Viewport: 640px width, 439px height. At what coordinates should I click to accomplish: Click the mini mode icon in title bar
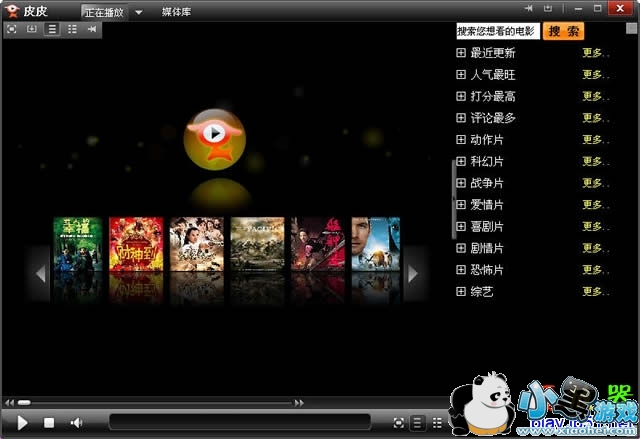tap(548, 8)
